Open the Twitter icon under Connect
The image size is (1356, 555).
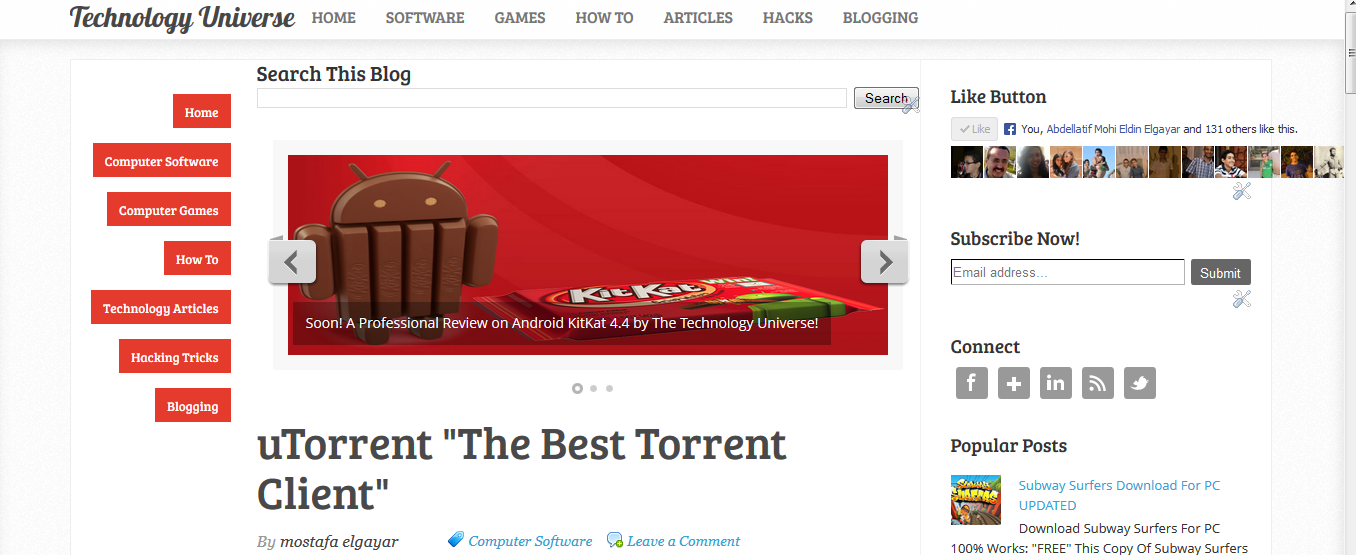1140,383
